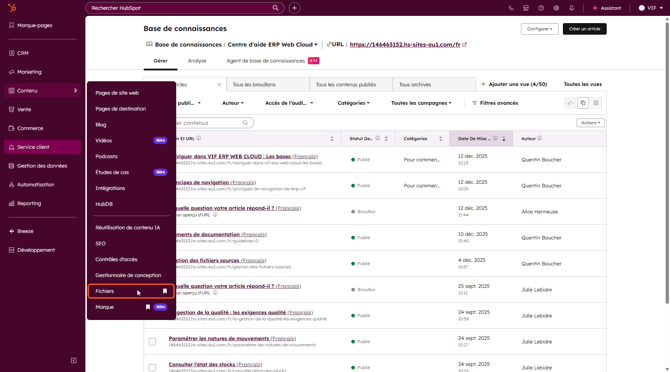Sort by Catégories column arrows
Screen dimensions: 670x372
440,138
